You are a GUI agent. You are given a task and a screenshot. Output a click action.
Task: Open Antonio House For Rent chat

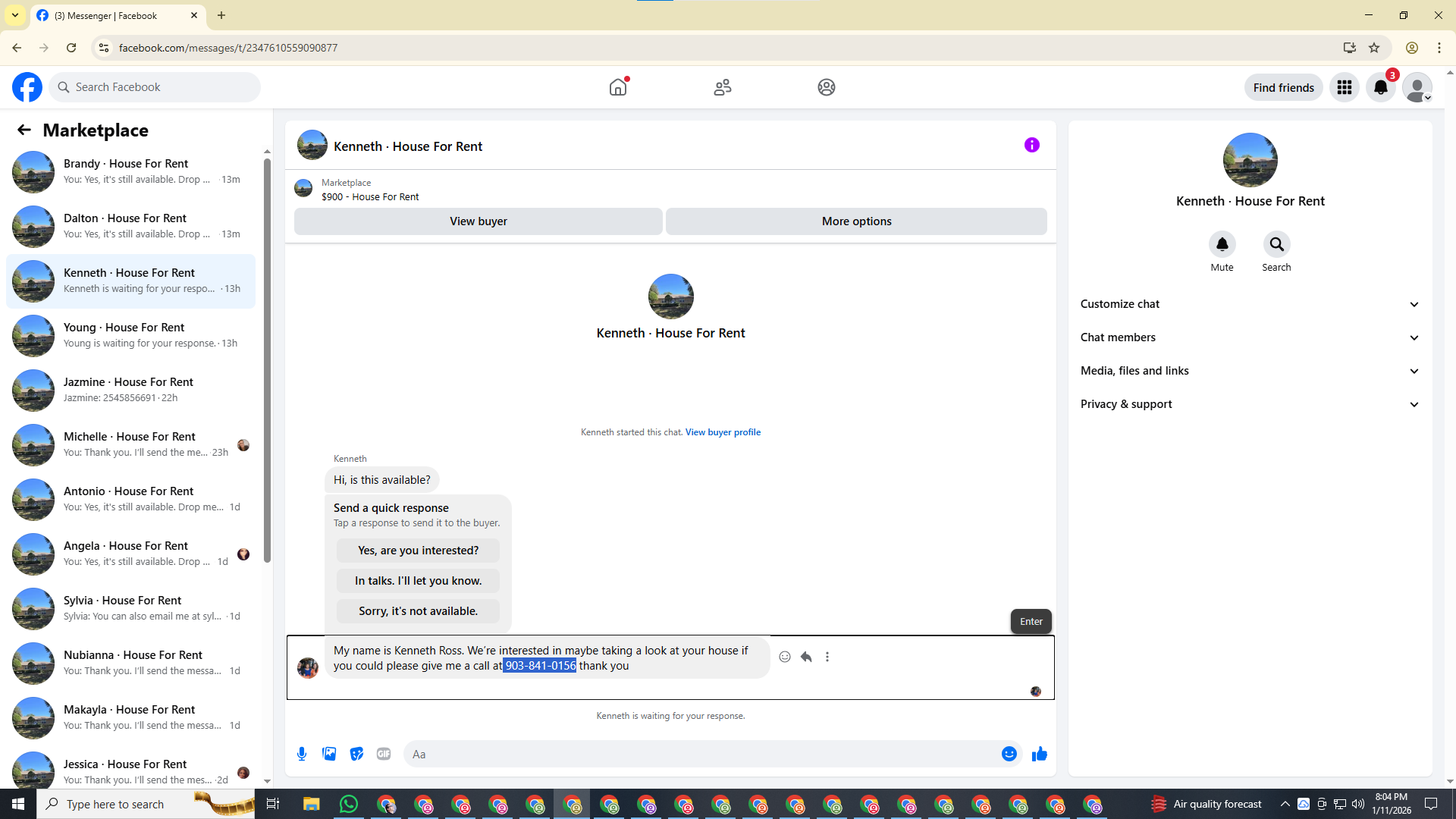click(x=130, y=499)
